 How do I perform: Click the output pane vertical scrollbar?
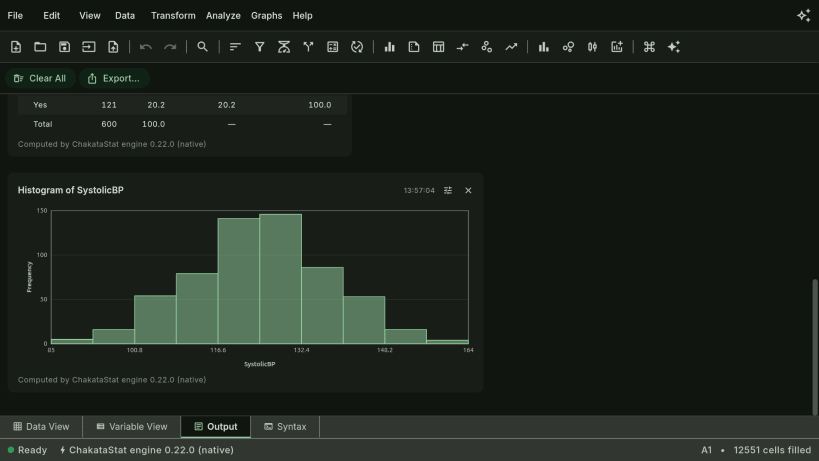pyautogui.click(x=815, y=347)
